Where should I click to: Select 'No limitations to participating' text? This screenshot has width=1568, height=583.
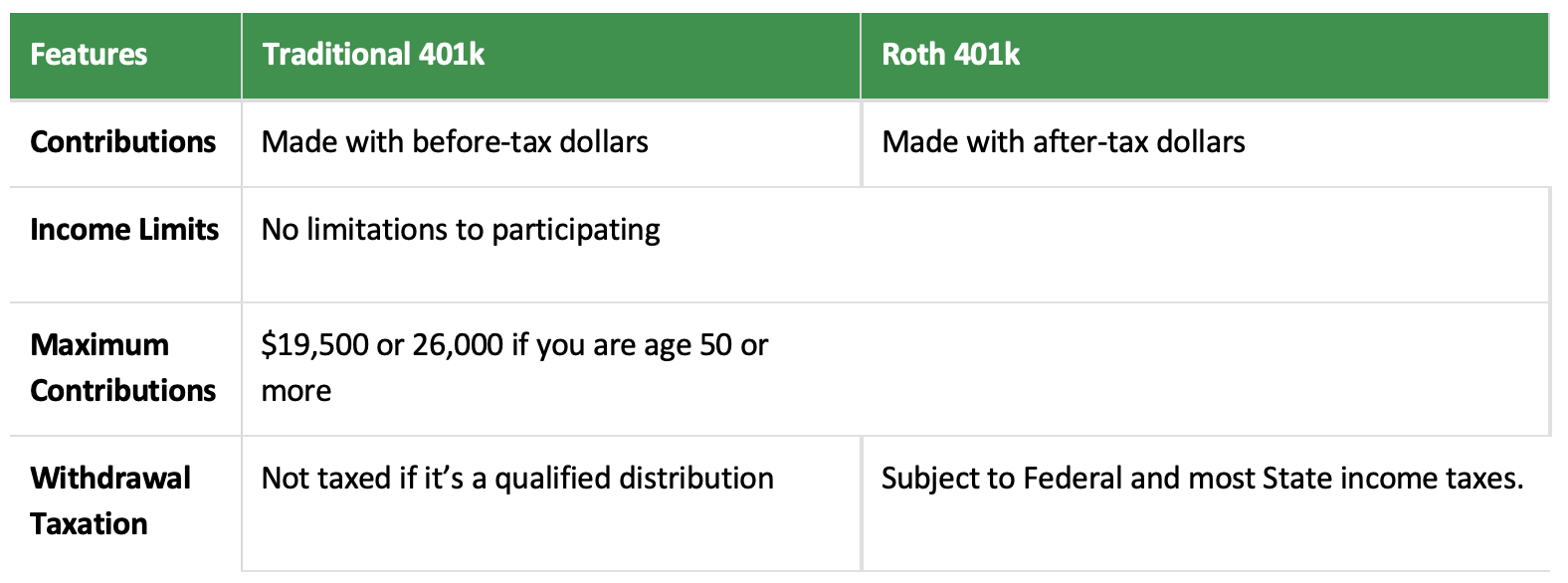(461, 231)
